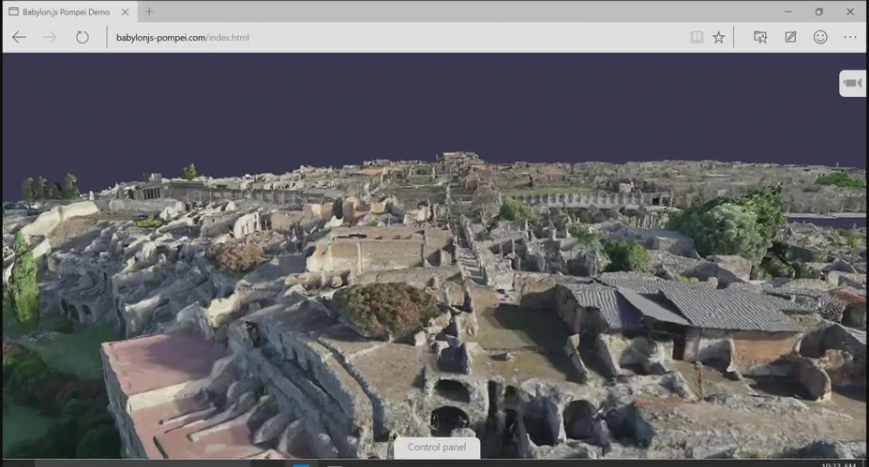Close the browser window
869x467 pixels.
tap(850, 11)
